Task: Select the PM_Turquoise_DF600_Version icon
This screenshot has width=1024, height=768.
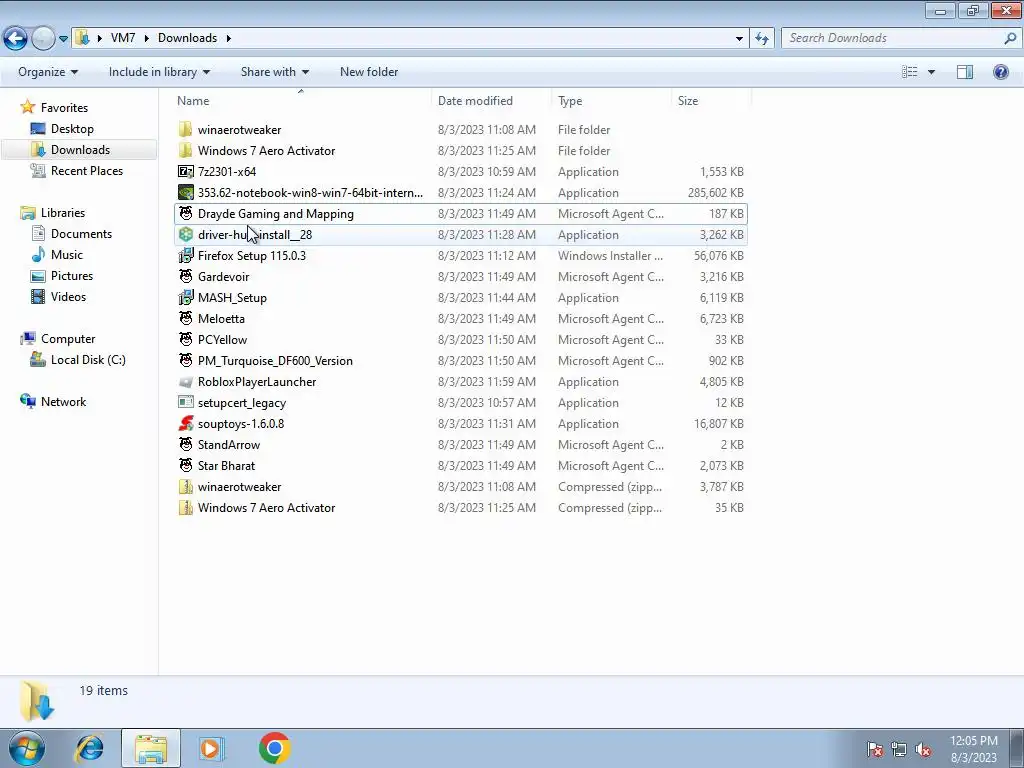Action: 185,360
